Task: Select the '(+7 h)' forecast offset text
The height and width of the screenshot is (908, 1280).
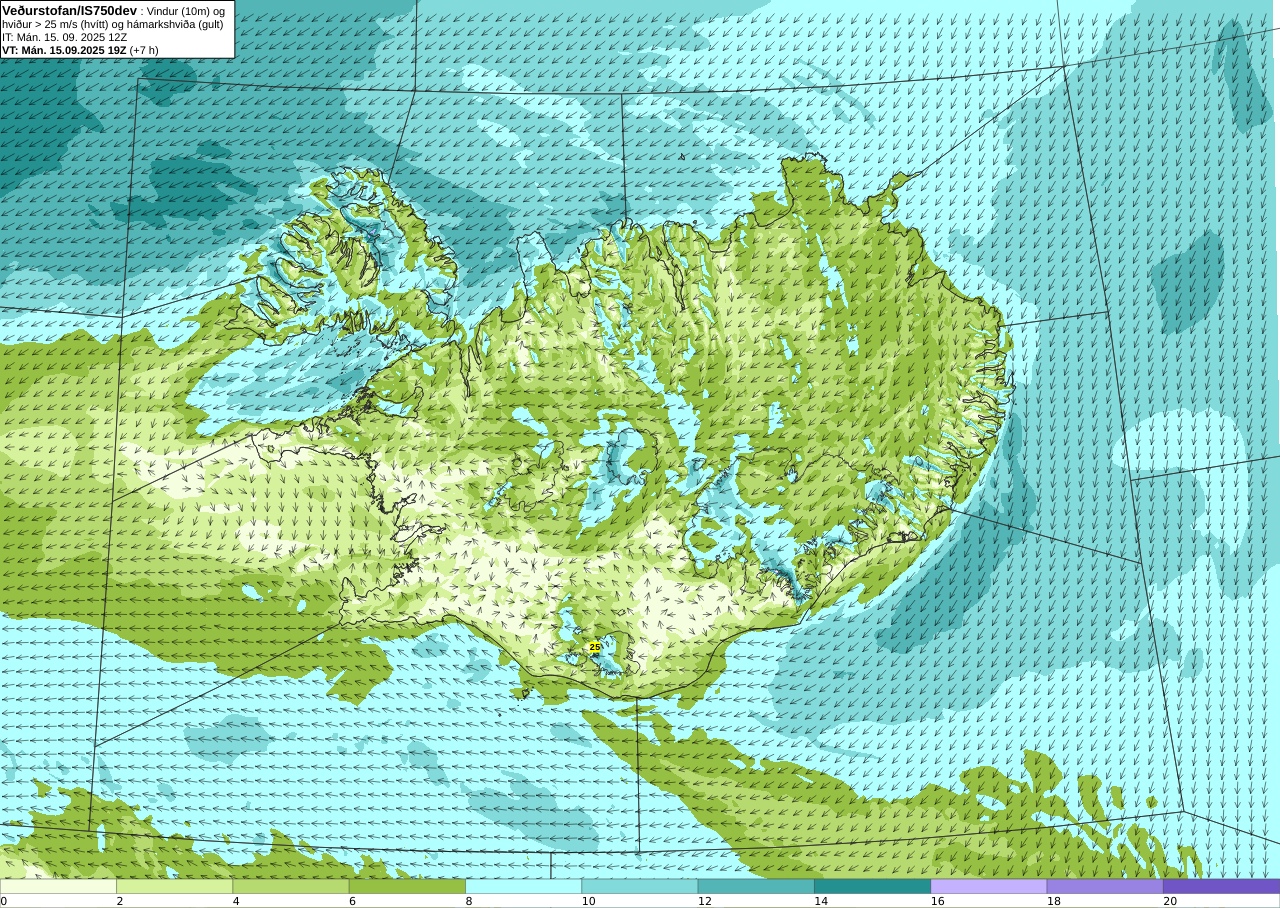Action: tap(144, 50)
